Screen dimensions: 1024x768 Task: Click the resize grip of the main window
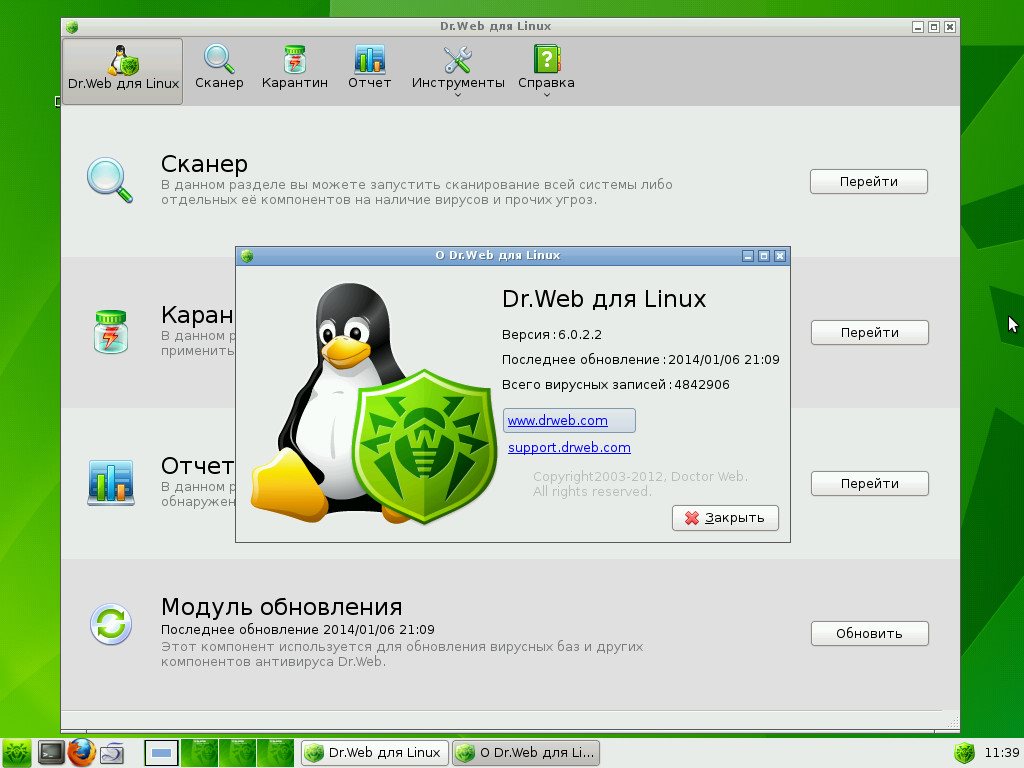pyautogui.click(x=953, y=722)
